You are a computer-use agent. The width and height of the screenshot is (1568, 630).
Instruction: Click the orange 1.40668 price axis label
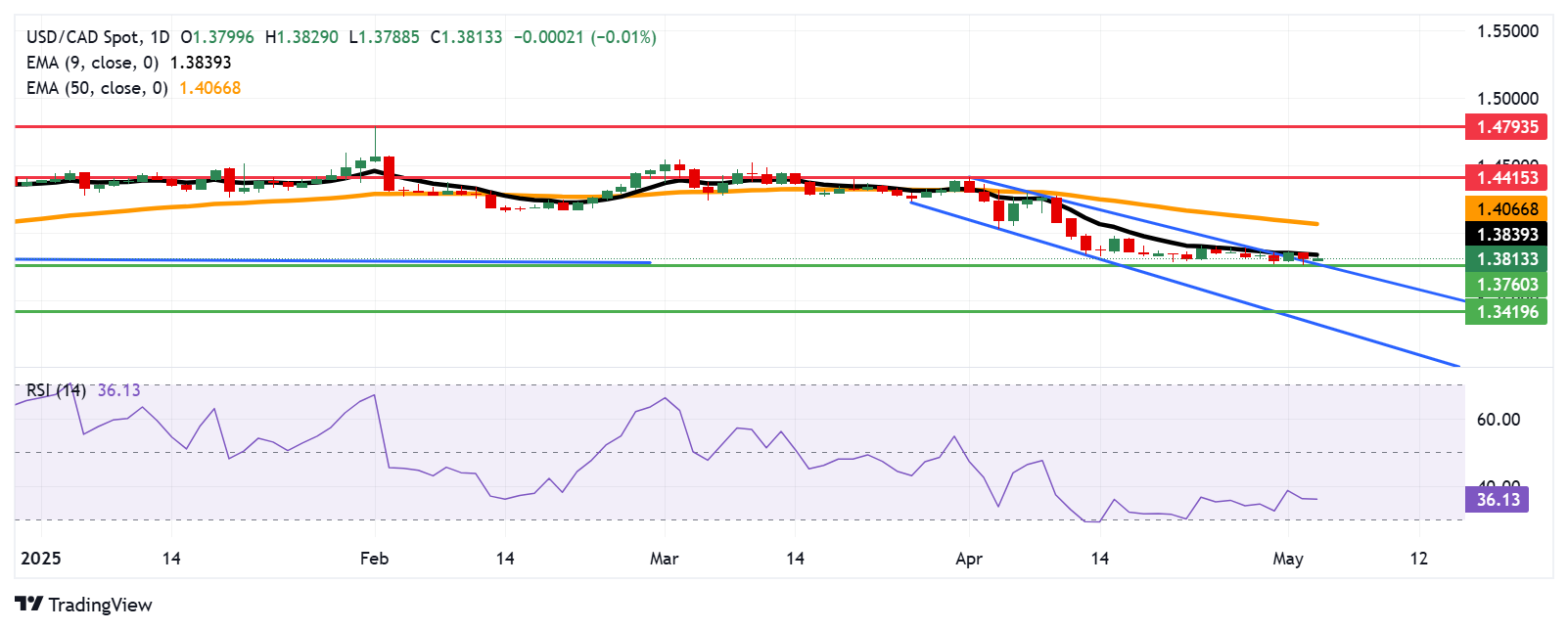(1507, 208)
